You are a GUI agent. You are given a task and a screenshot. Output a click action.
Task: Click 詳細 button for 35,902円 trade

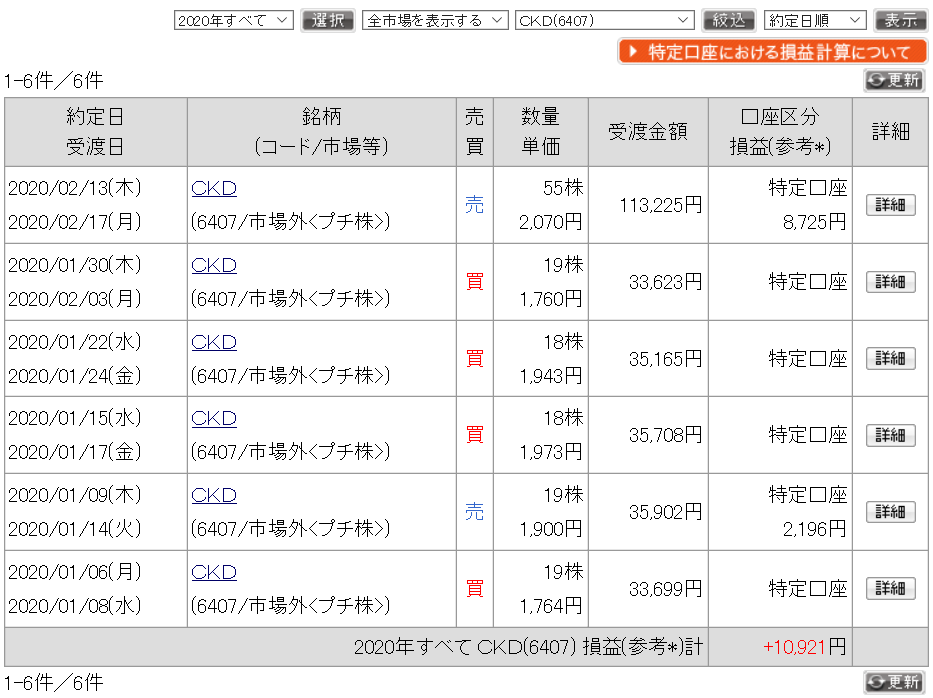(x=890, y=512)
